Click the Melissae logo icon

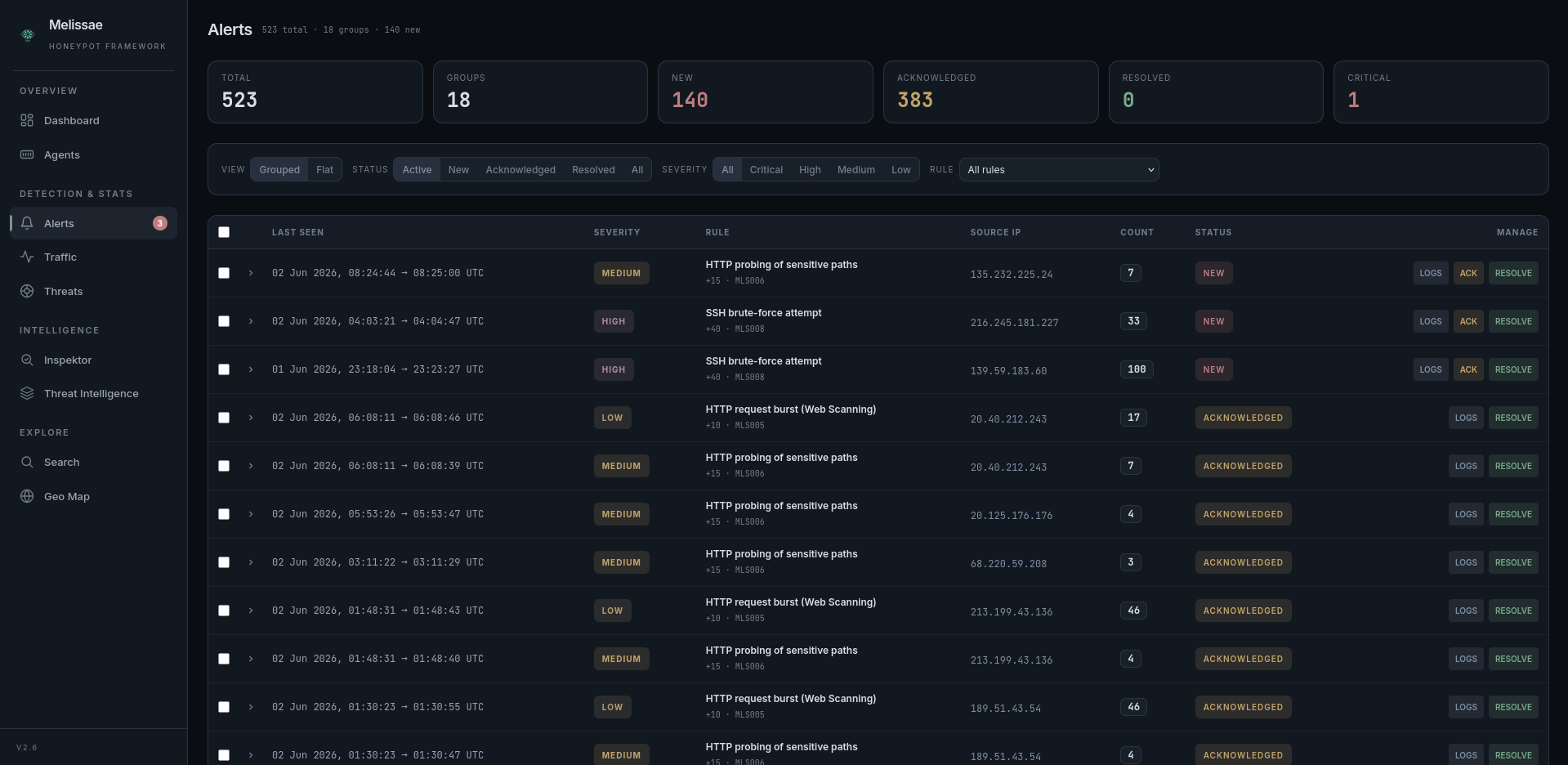pos(28,34)
